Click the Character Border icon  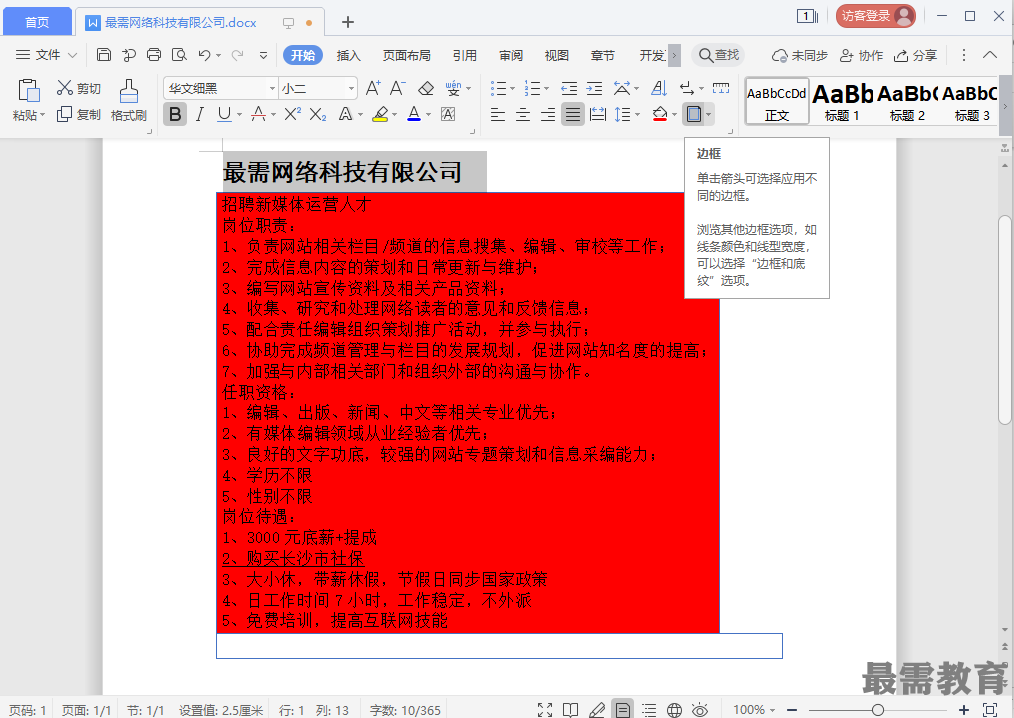448,114
